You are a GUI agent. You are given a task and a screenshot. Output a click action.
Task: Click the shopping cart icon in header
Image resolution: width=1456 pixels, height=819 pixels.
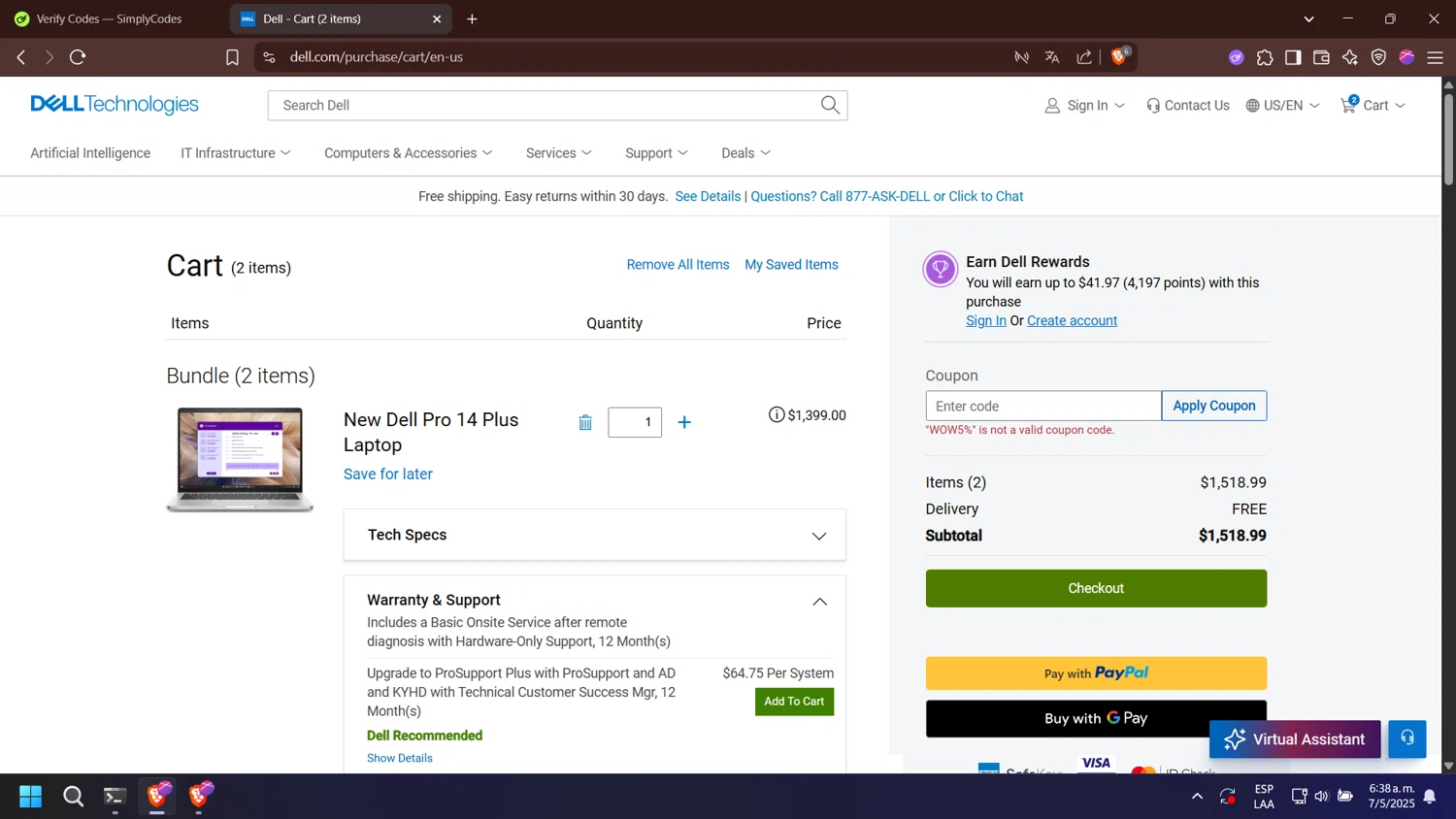pos(1349,105)
